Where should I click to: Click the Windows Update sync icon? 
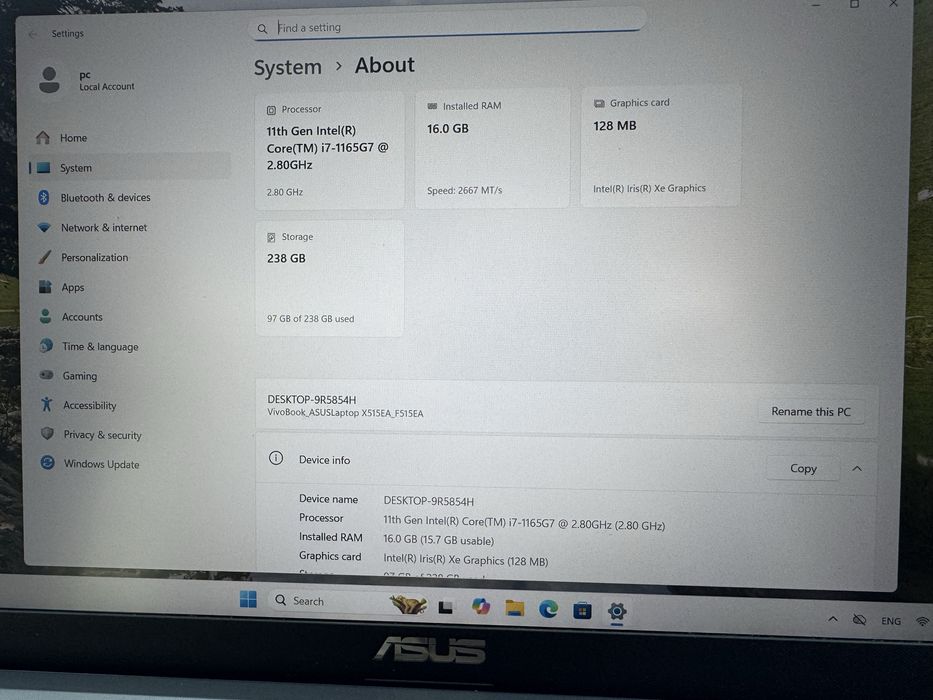point(48,462)
